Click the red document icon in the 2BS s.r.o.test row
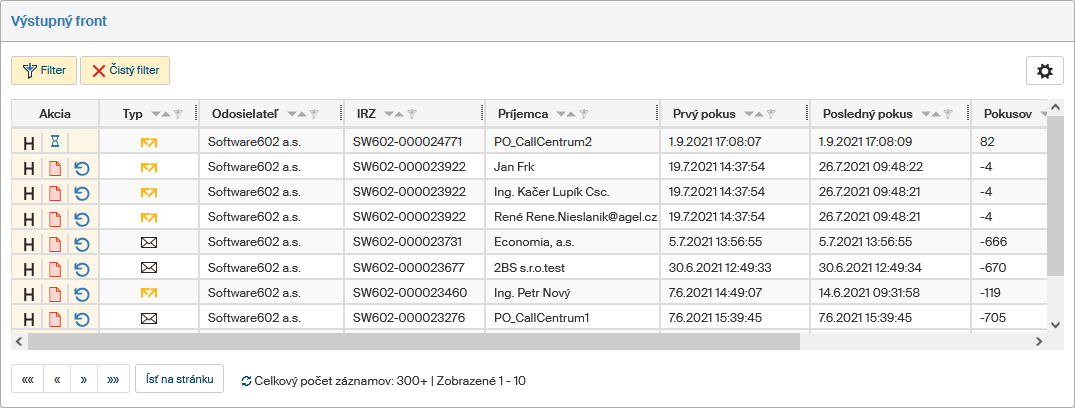The image size is (1075, 408). pos(55,268)
